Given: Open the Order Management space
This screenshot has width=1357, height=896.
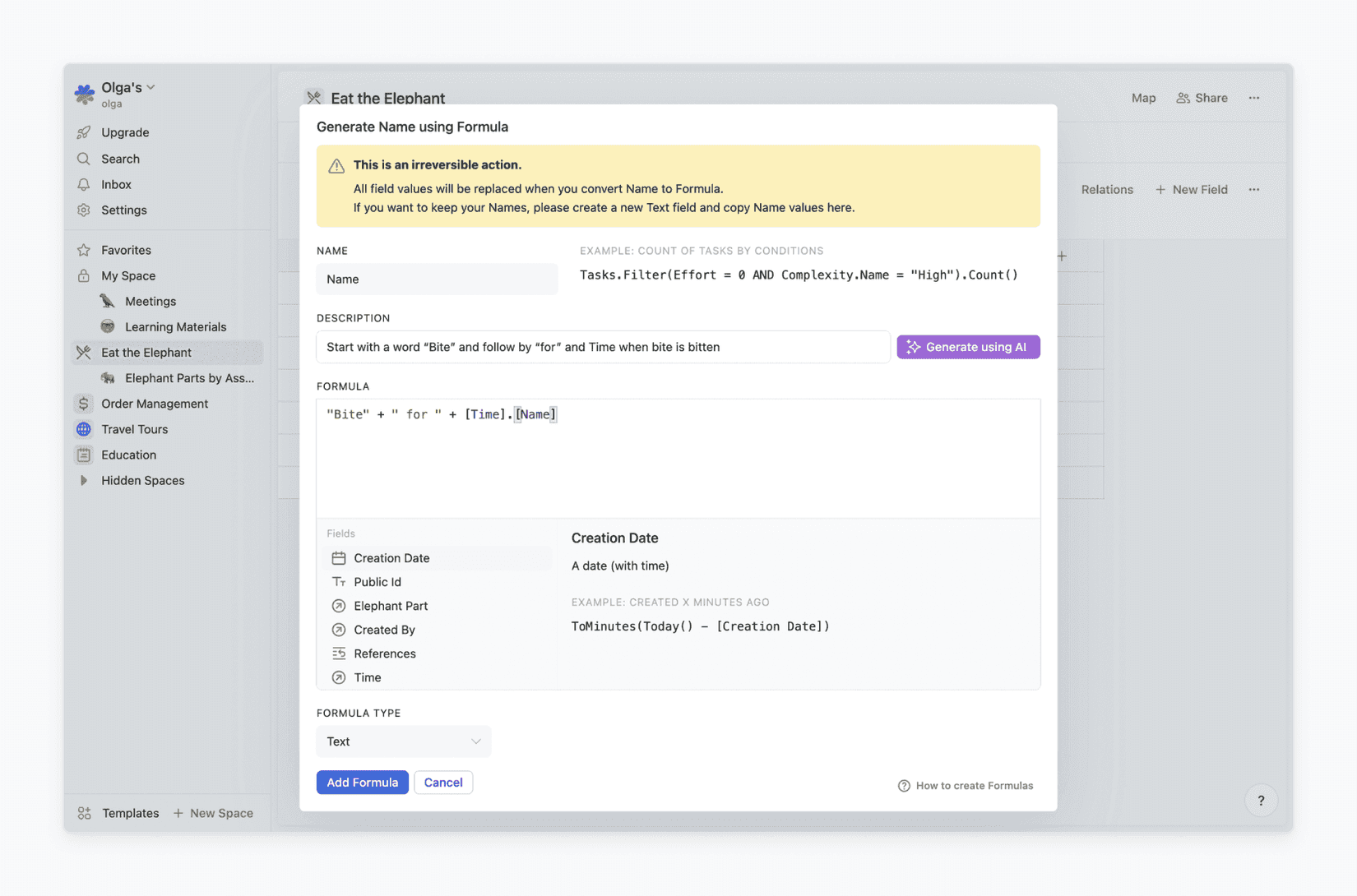Looking at the screenshot, I should (154, 404).
